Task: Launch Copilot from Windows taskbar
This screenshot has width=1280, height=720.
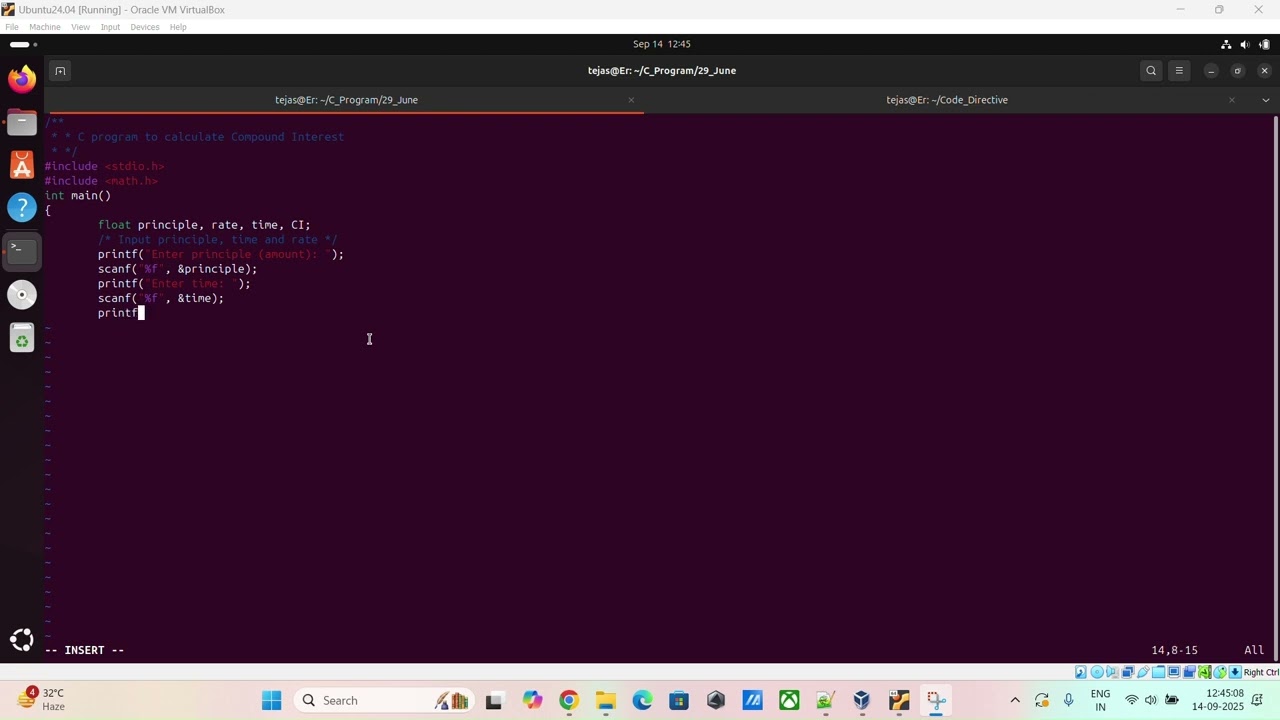Action: (531, 700)
